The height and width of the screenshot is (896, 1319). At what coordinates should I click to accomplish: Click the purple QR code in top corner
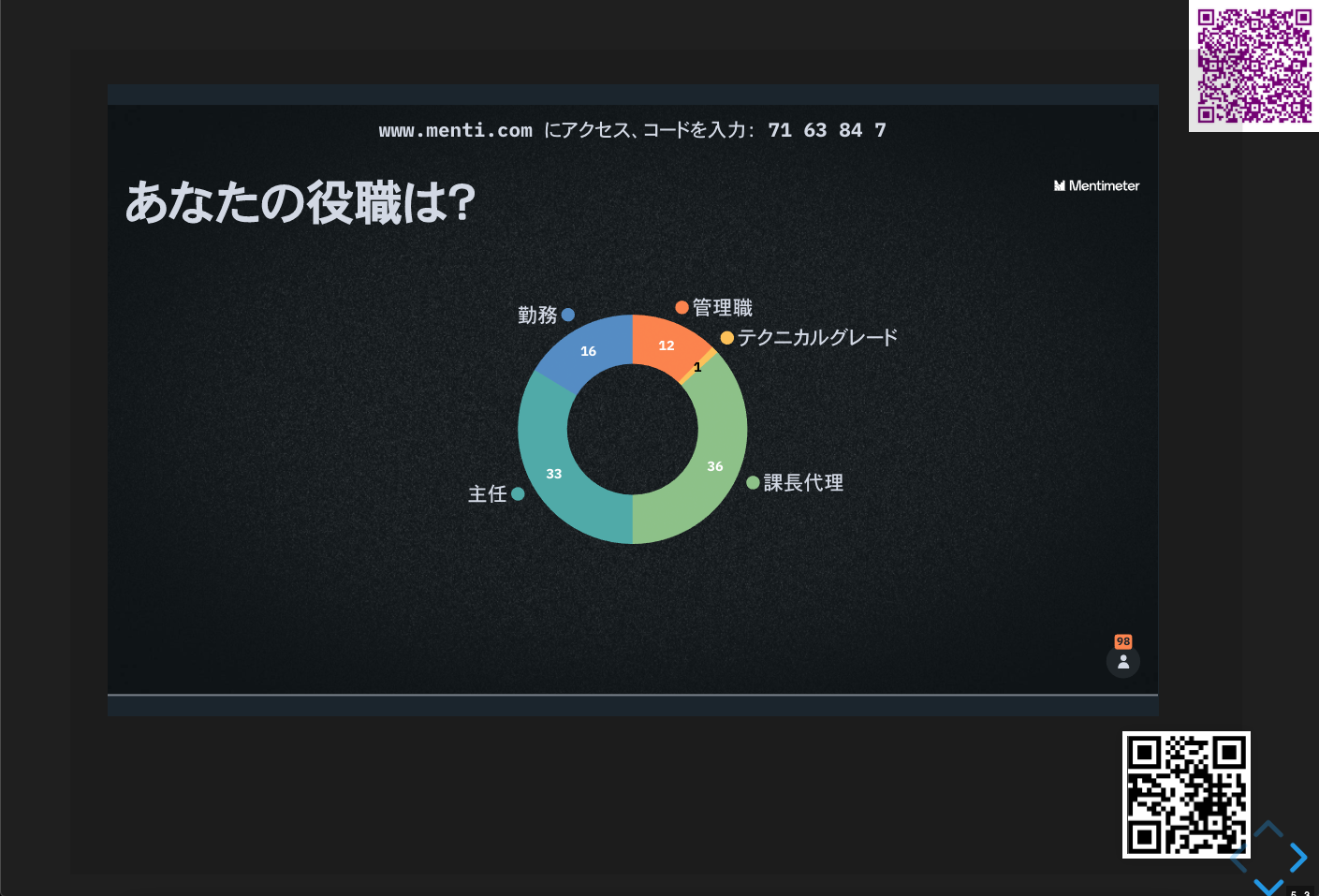[x=1254, y=66]
